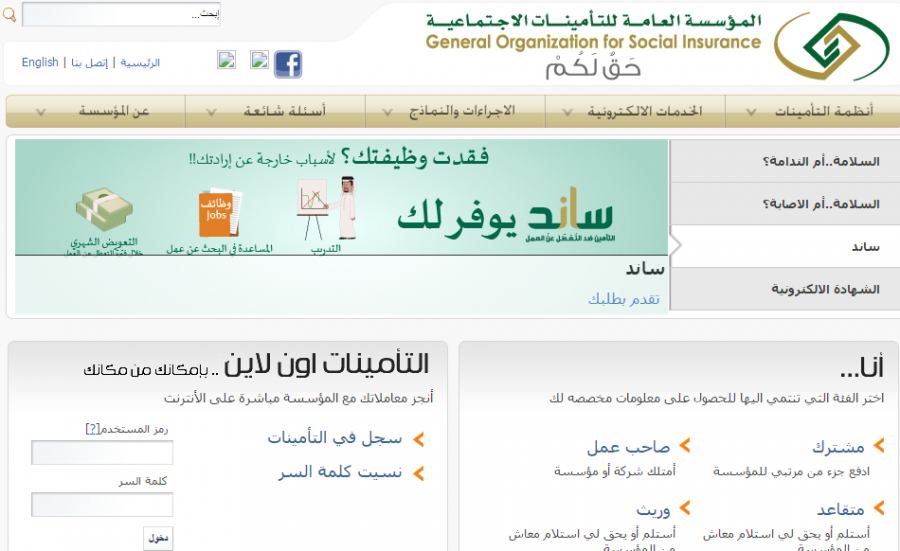Viewport: 900px width, 551px height.
Task: Select the الشهادة الالكترونية tab
Action: (784, 289)
